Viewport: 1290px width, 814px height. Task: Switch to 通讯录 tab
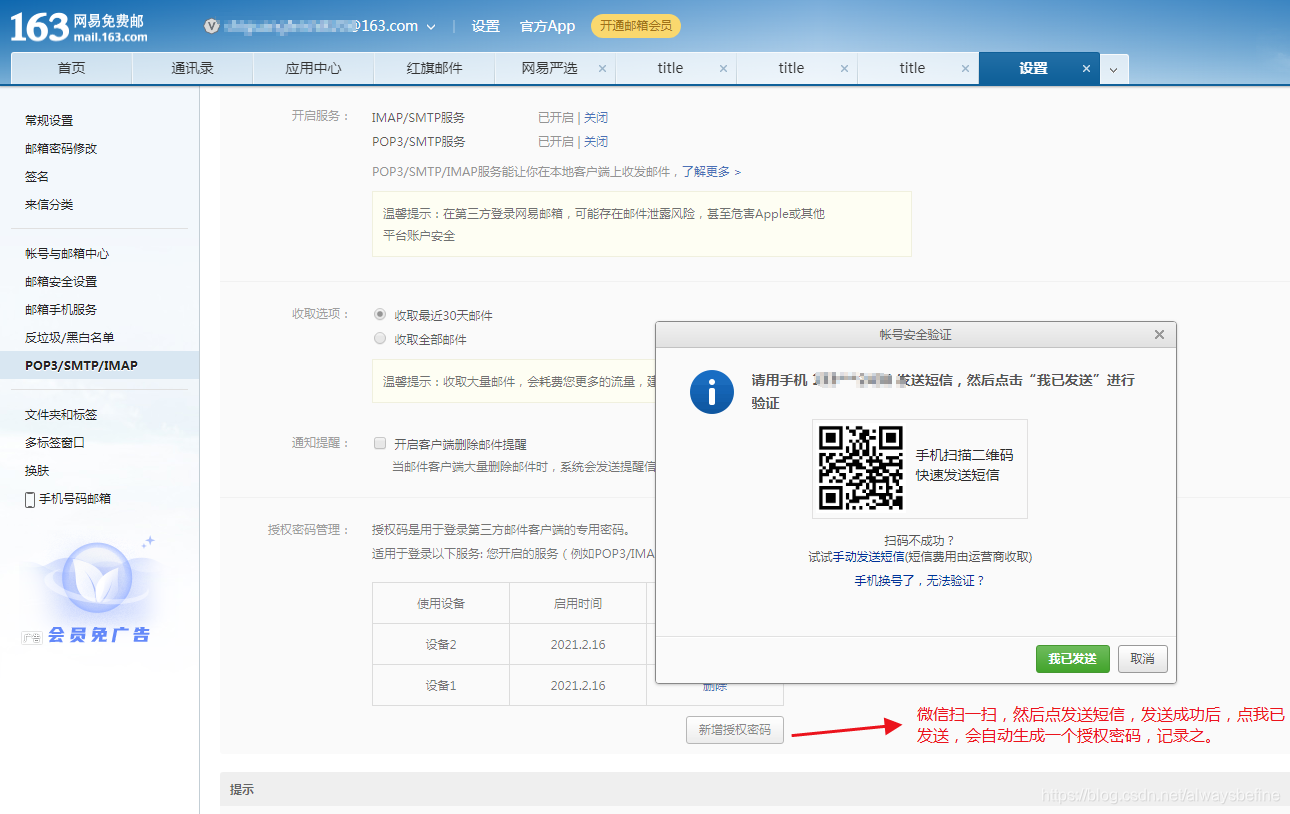pyautogui.click(x=192, y=68)
